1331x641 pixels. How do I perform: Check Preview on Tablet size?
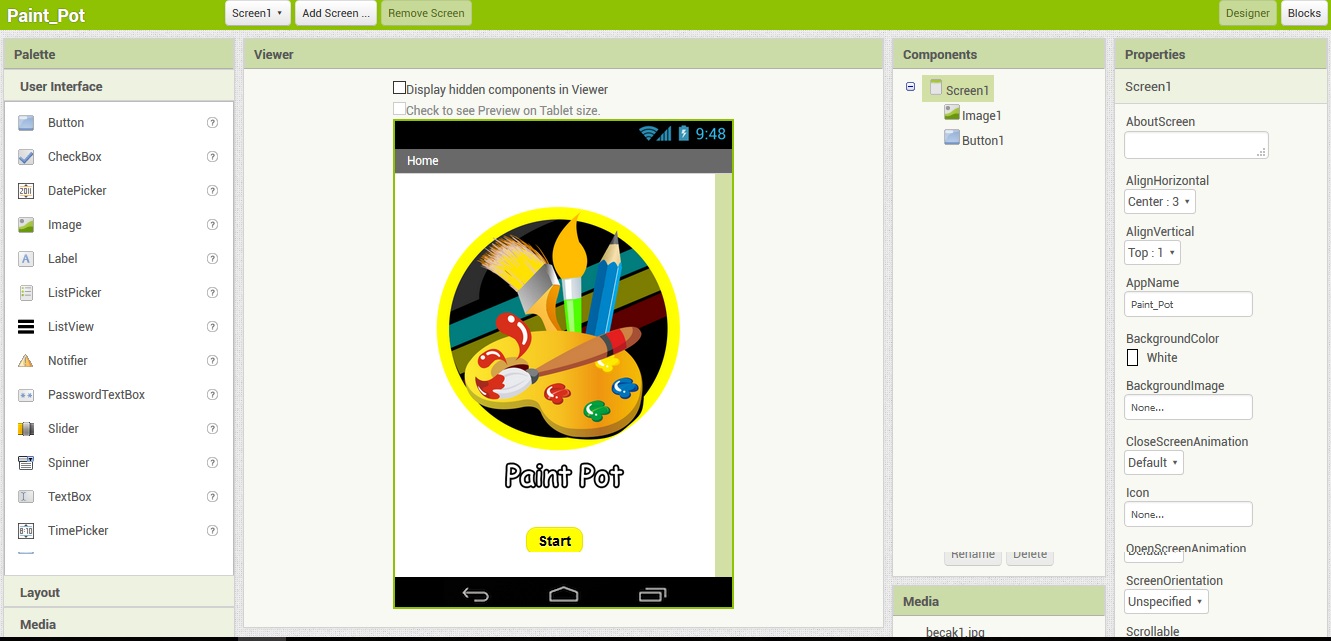399,108
